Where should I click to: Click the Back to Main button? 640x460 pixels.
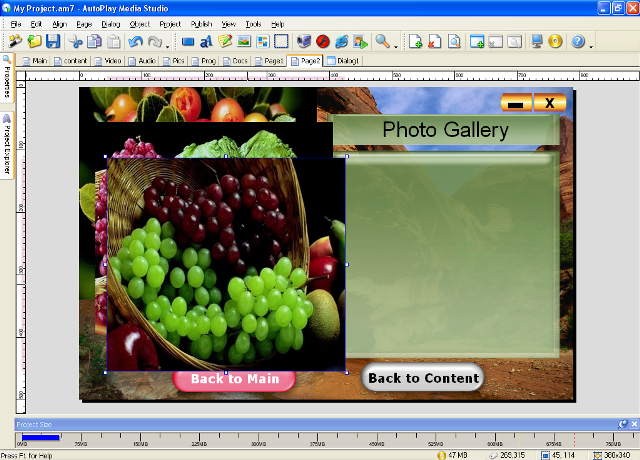click(234, 379)
